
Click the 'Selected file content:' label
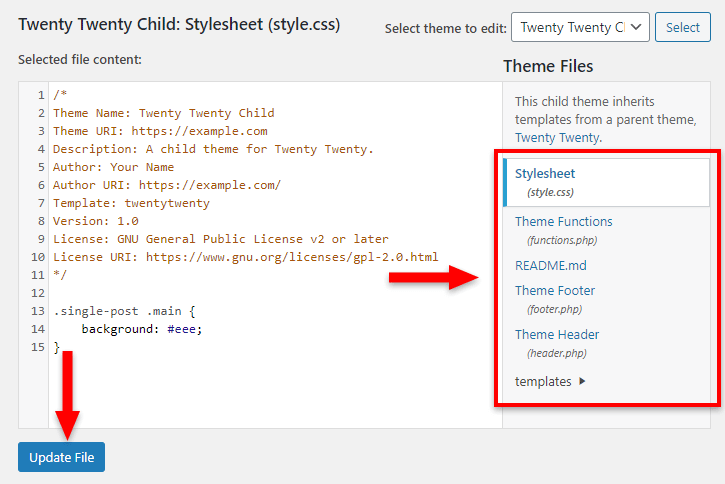click(x=80, y=60)
